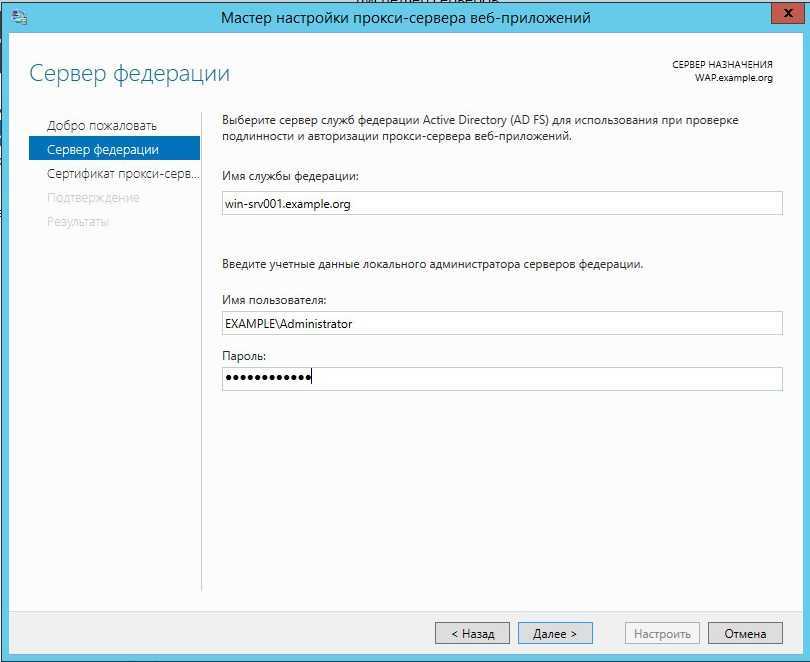
Task: Click the large "Сервер федерации" page heading
Action: click(130, 74)
